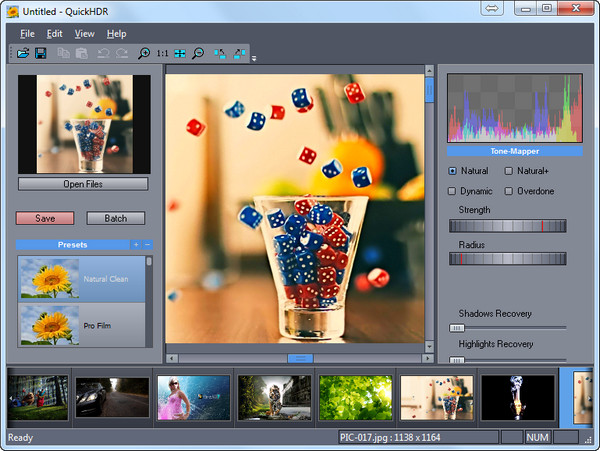Expand the toolbar options overflow arrow
This screenshot has height=451, width=600.
(254, 58)
